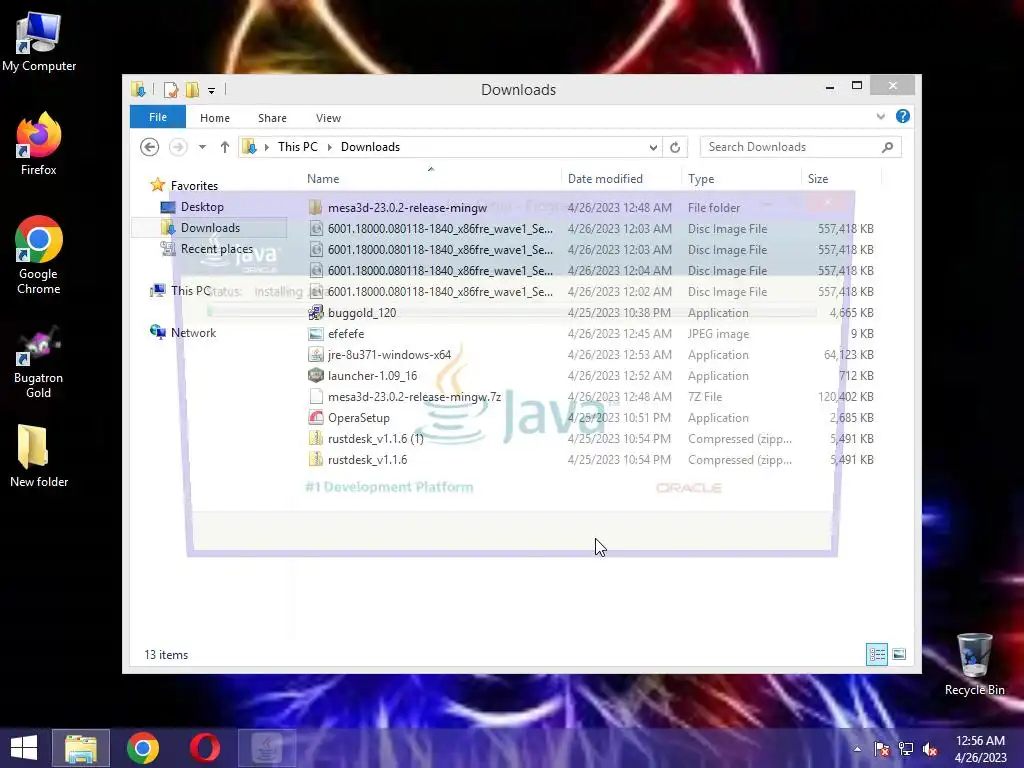Select rustdesk_v1.1.6 (1) zip file

tap(590, 439)
